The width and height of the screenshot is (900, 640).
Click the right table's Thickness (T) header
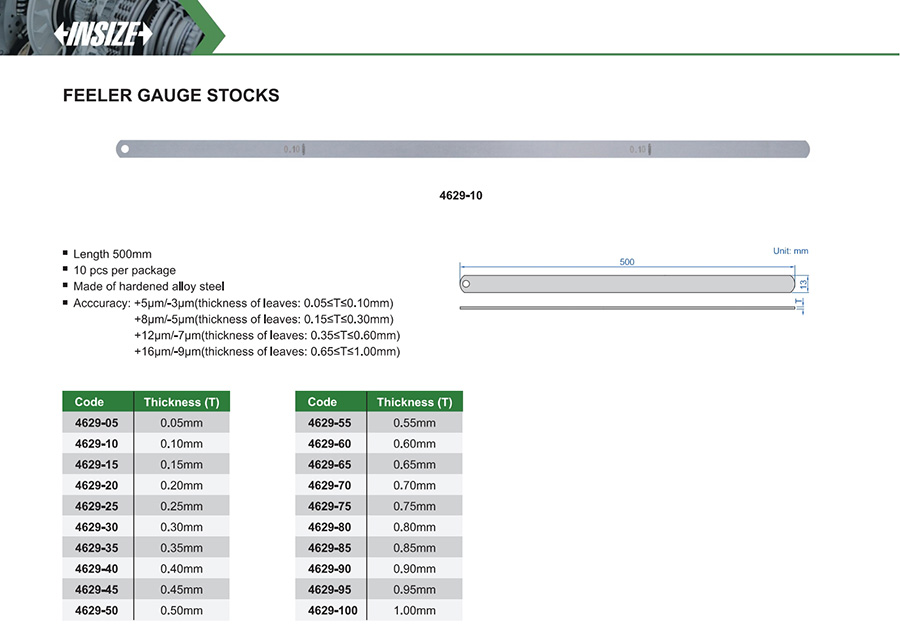pos(414,402)
